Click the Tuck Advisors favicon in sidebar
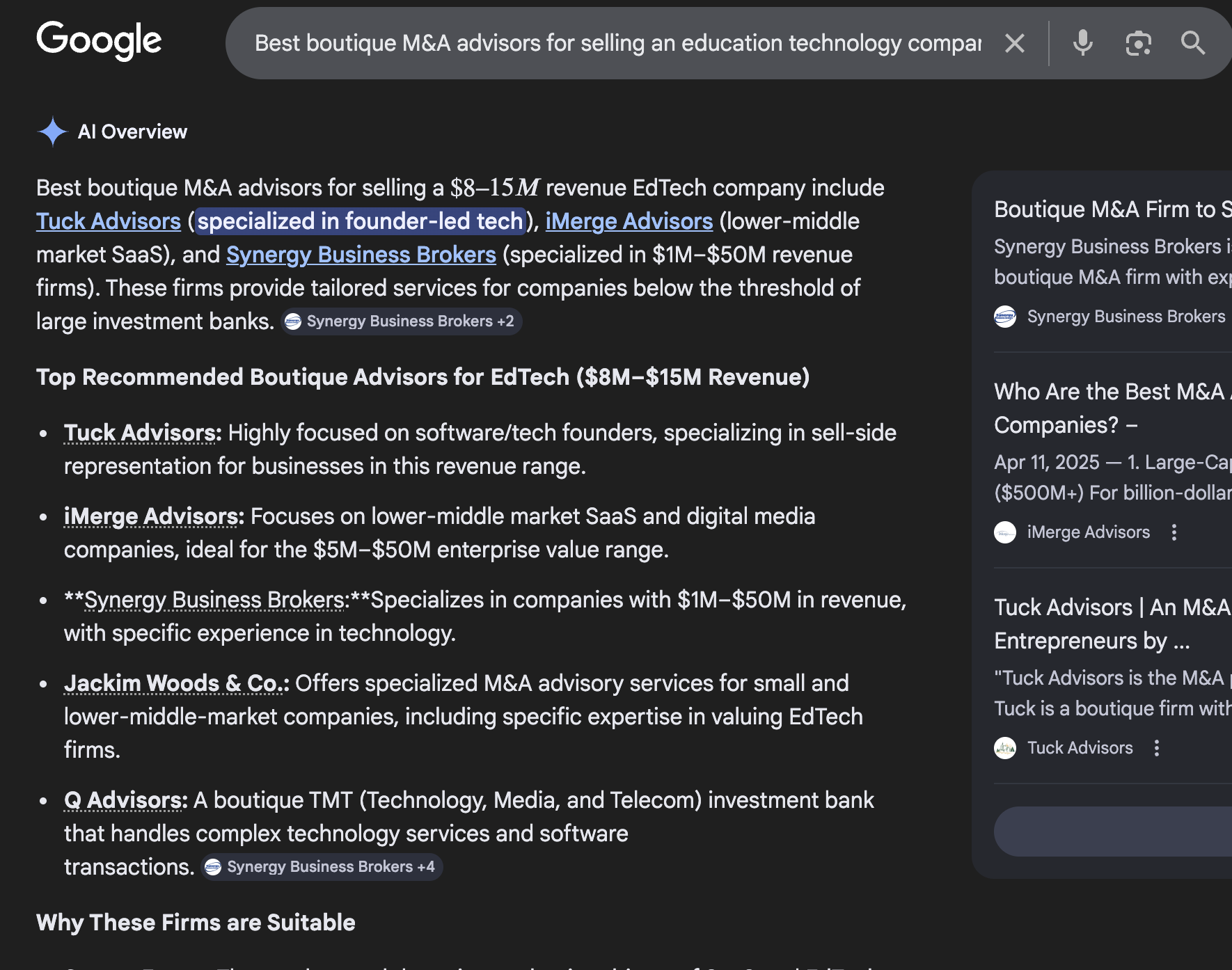 [x=1004, y=747]
